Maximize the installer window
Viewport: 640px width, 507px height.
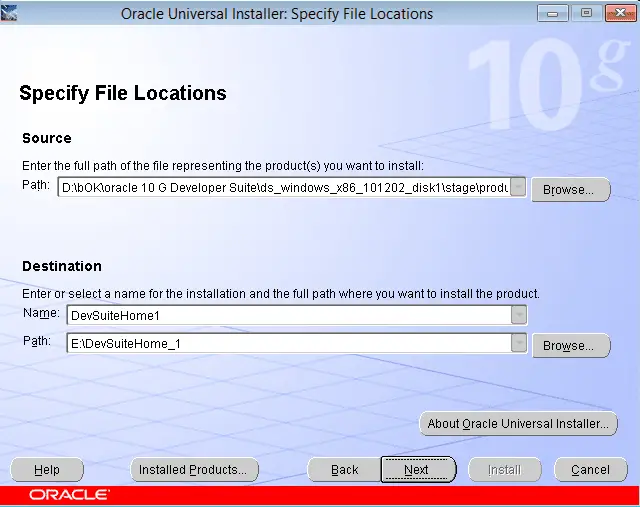coord(586,13)
